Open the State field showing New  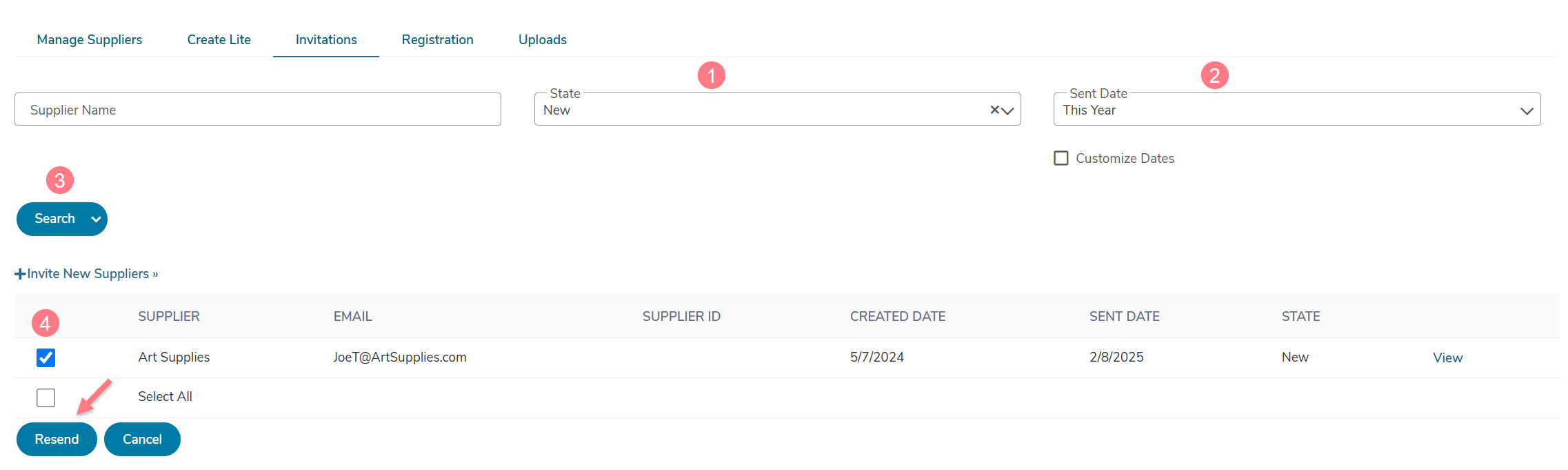tap(777, 109)
